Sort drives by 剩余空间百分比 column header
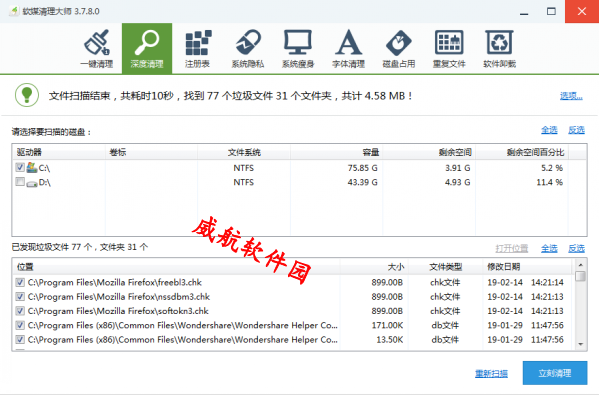This screenshot has height=395, width=599. [x=522, y=152]
